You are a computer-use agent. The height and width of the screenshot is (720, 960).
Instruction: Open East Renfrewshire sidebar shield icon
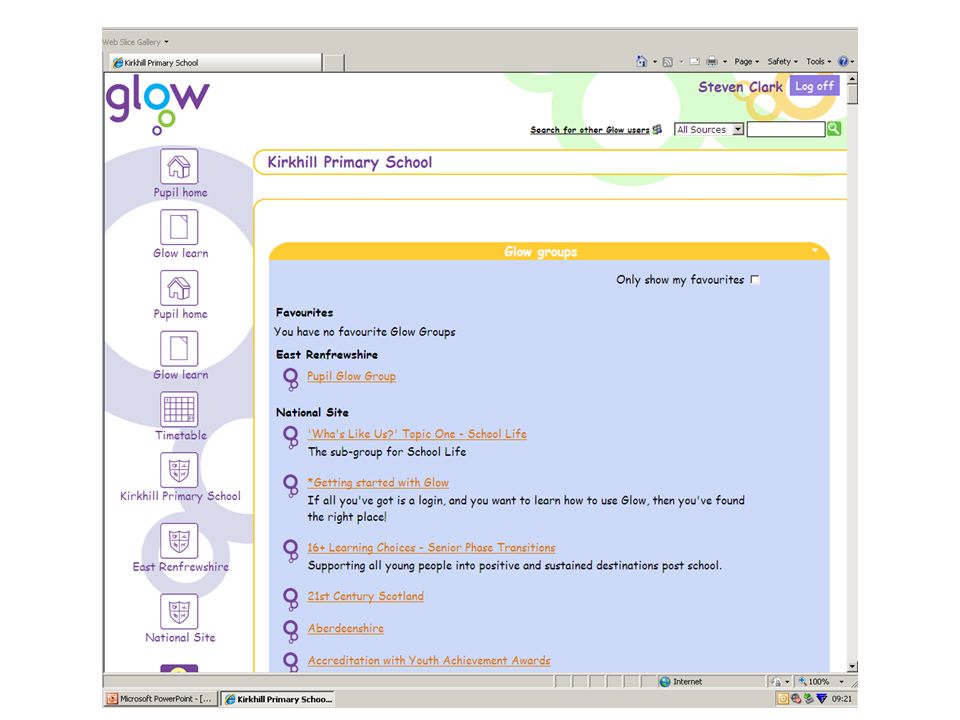point(179,541)
